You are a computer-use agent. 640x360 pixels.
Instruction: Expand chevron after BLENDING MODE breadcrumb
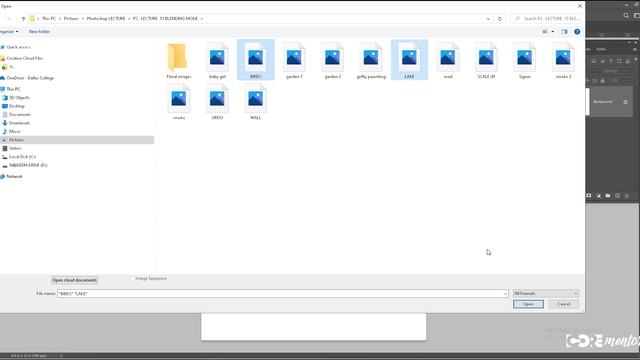[202, 18]
